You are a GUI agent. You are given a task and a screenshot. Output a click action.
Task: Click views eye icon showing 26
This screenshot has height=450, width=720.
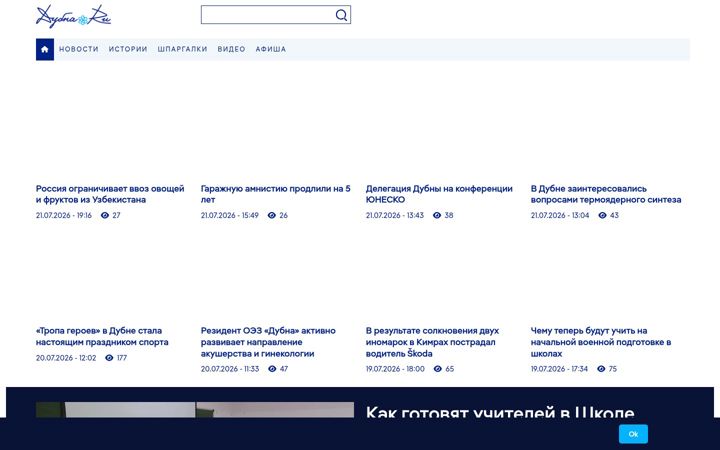272,215
